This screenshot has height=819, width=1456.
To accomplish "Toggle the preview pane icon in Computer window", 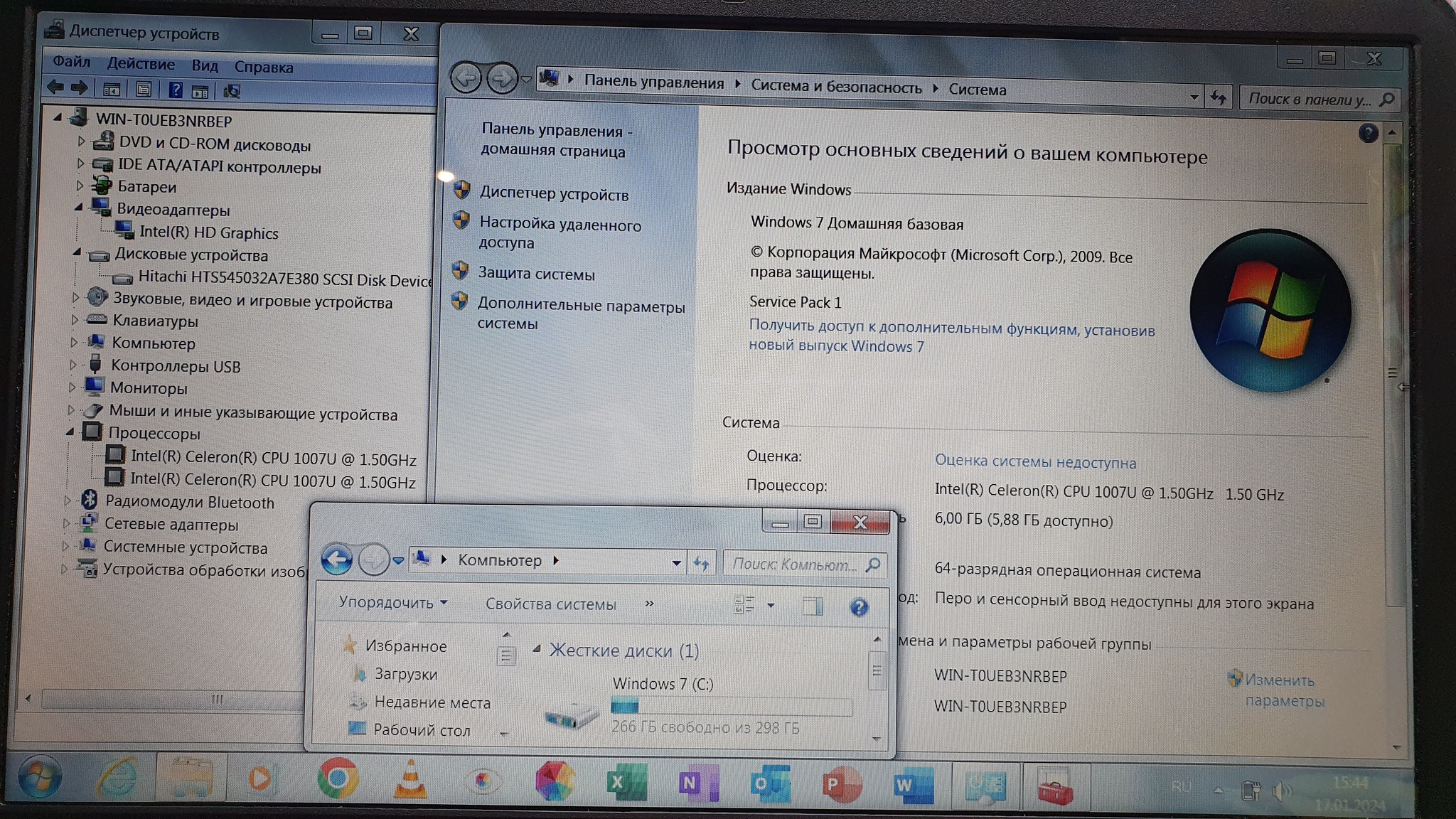I will pyautogui.click(x=812, y=606).
